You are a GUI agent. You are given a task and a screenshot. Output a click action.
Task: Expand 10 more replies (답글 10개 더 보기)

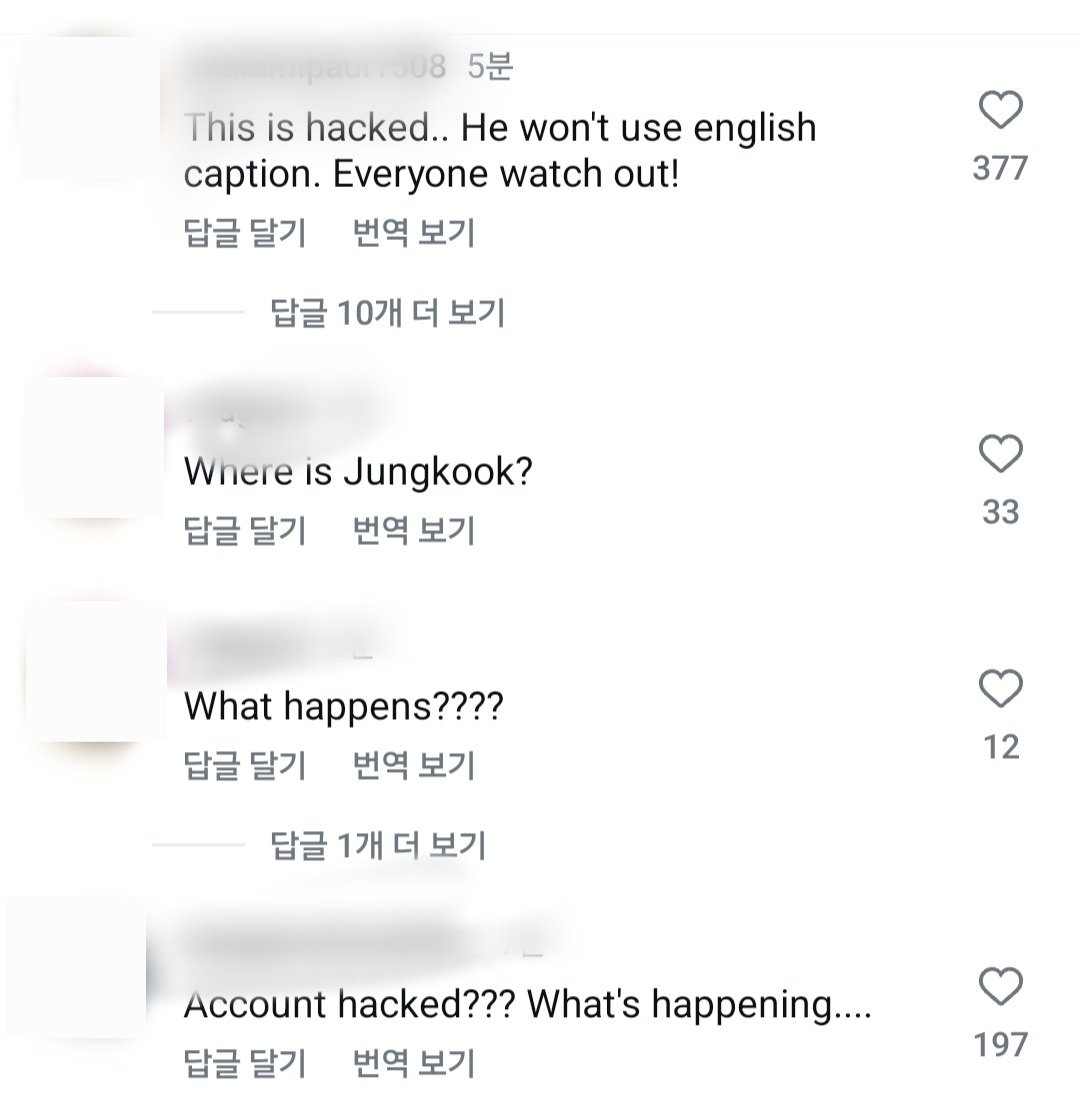tap(387, 312)
